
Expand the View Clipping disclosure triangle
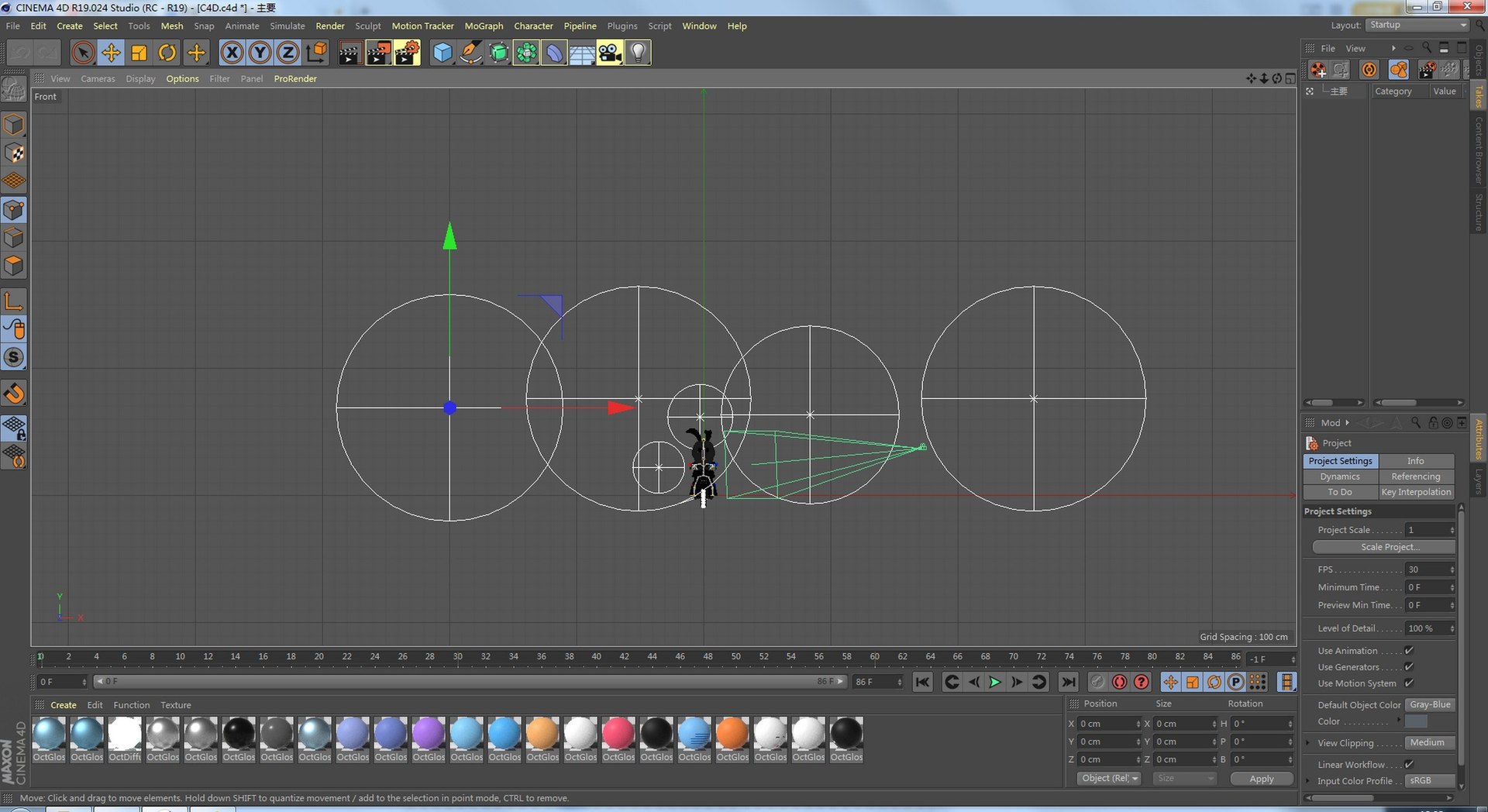(1309, 743)
